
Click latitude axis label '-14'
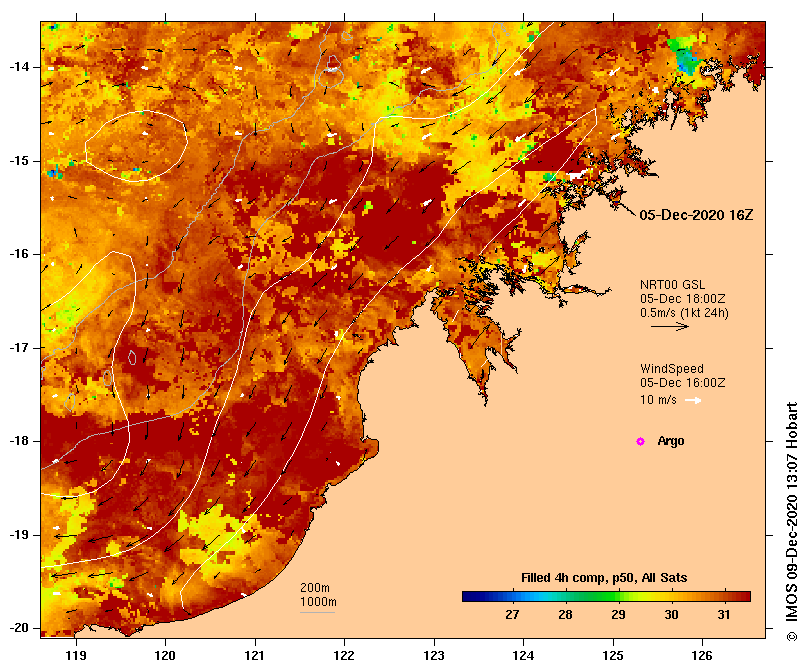(x=20, y=67)
